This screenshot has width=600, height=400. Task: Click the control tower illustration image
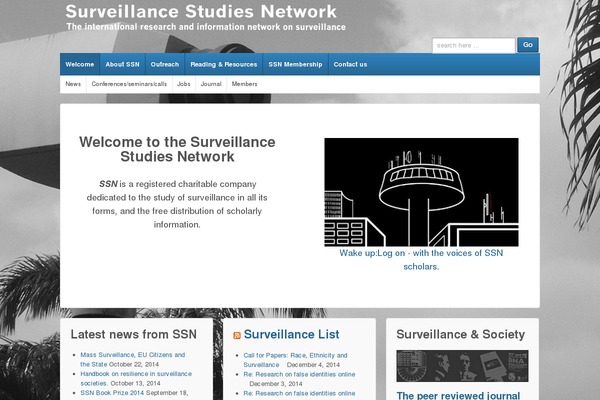421,192
